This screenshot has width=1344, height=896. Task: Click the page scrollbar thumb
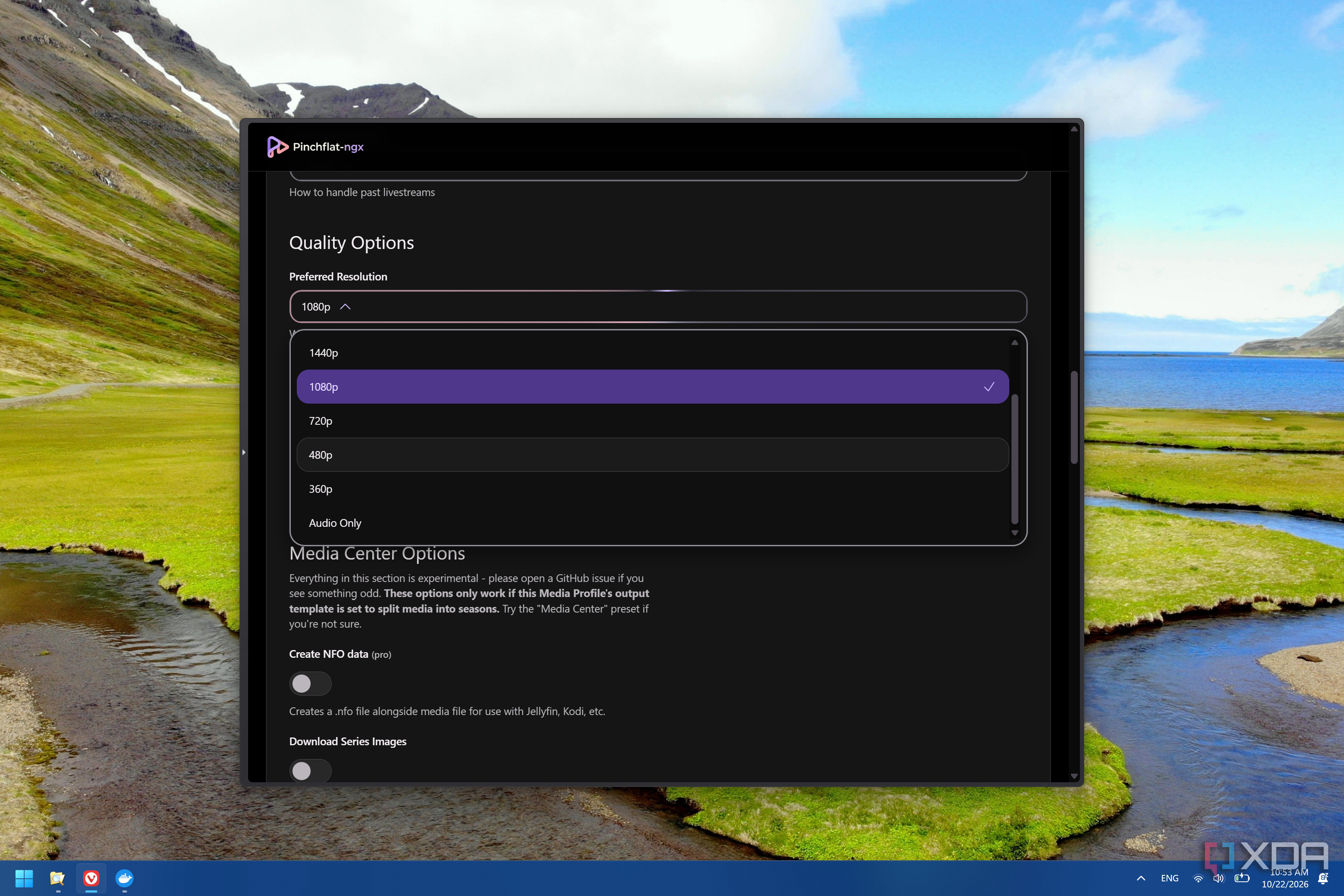pos(1074,417)
